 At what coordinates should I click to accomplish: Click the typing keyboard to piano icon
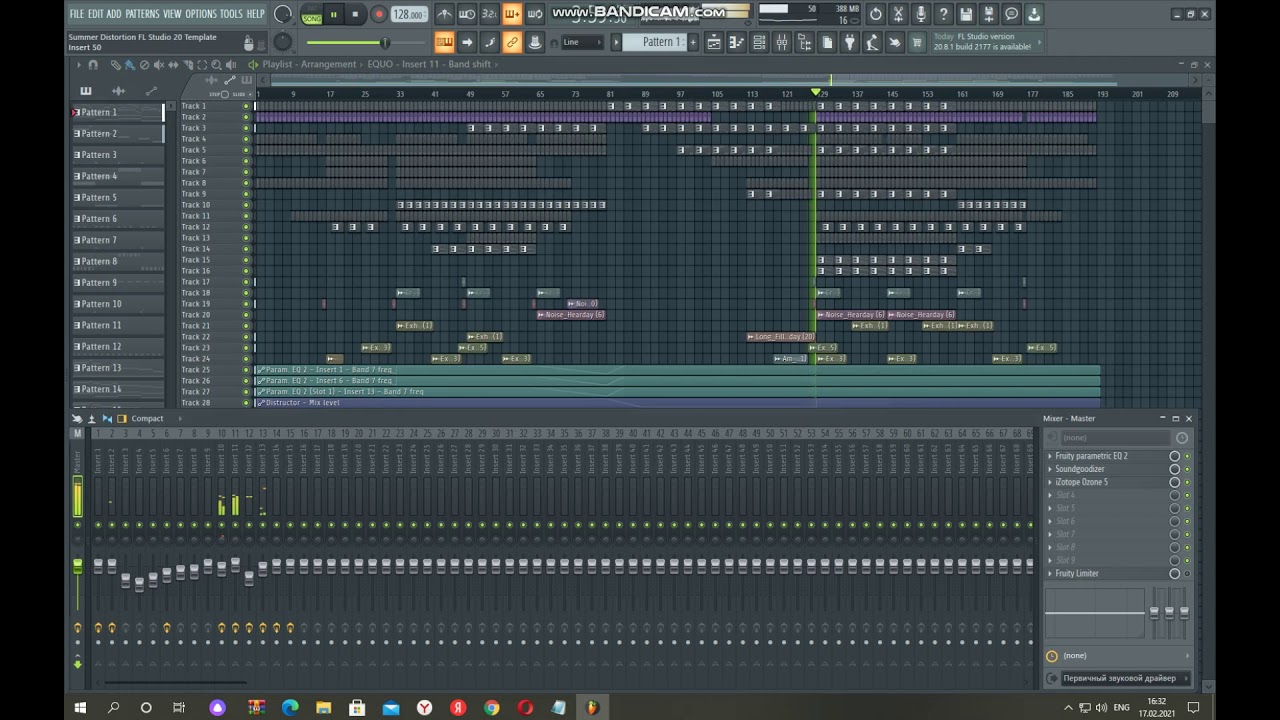(444, 42)
